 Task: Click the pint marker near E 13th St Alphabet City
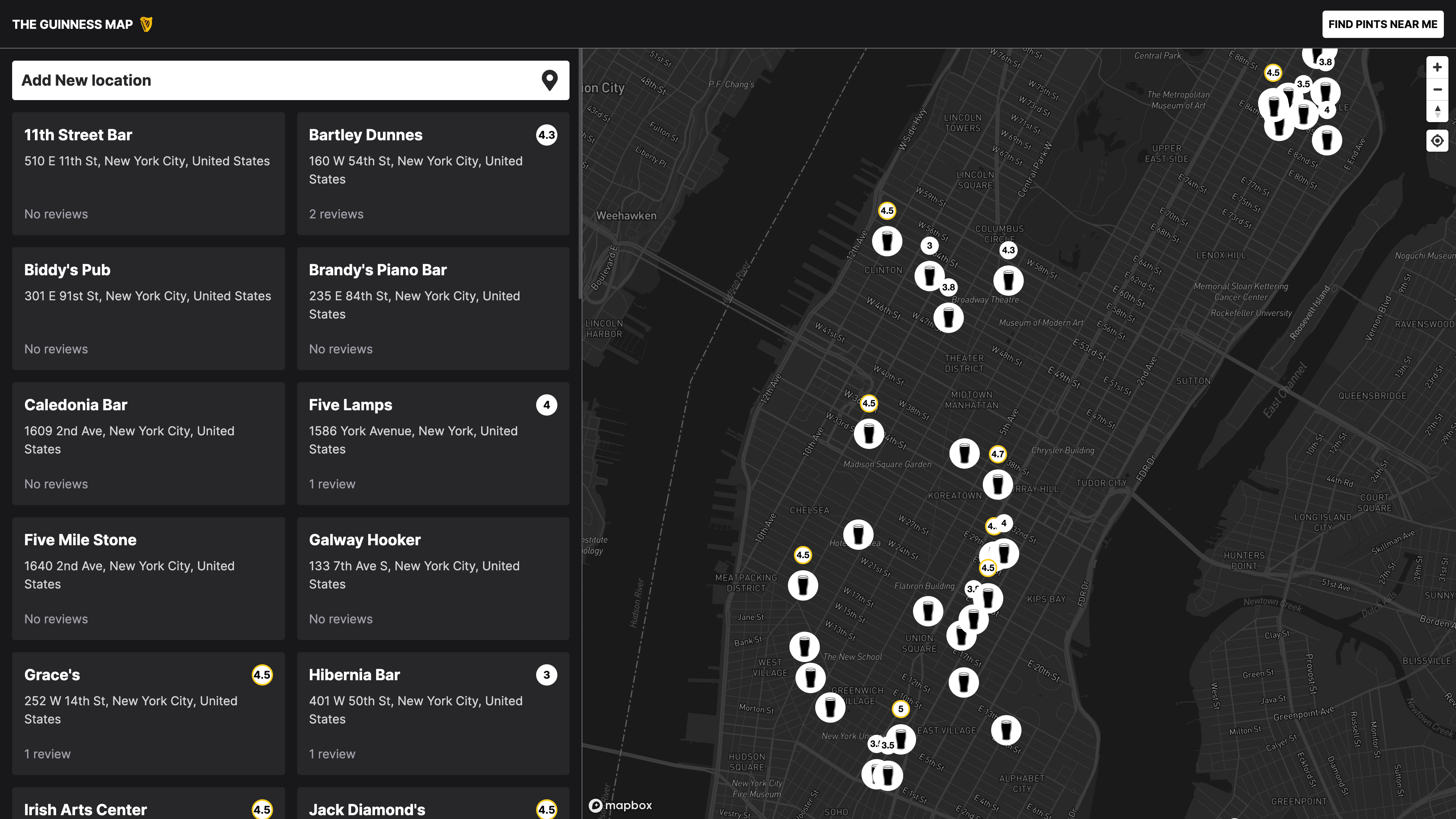[1006, 730]
